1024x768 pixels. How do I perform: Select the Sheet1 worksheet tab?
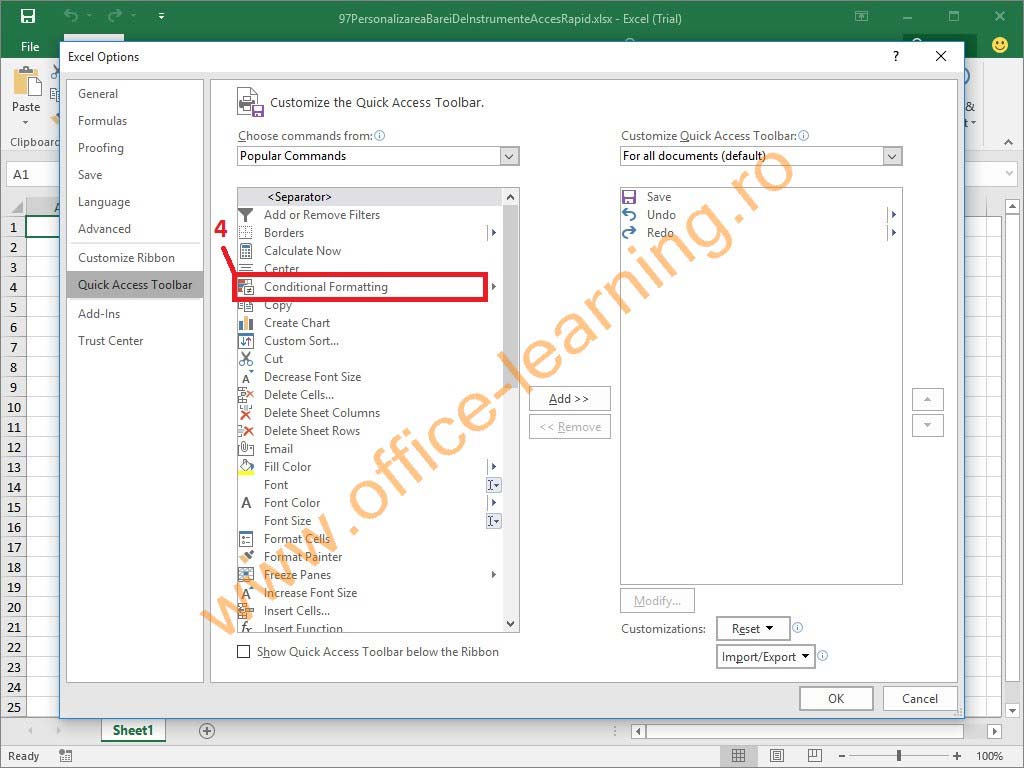[x=133, y=730]
